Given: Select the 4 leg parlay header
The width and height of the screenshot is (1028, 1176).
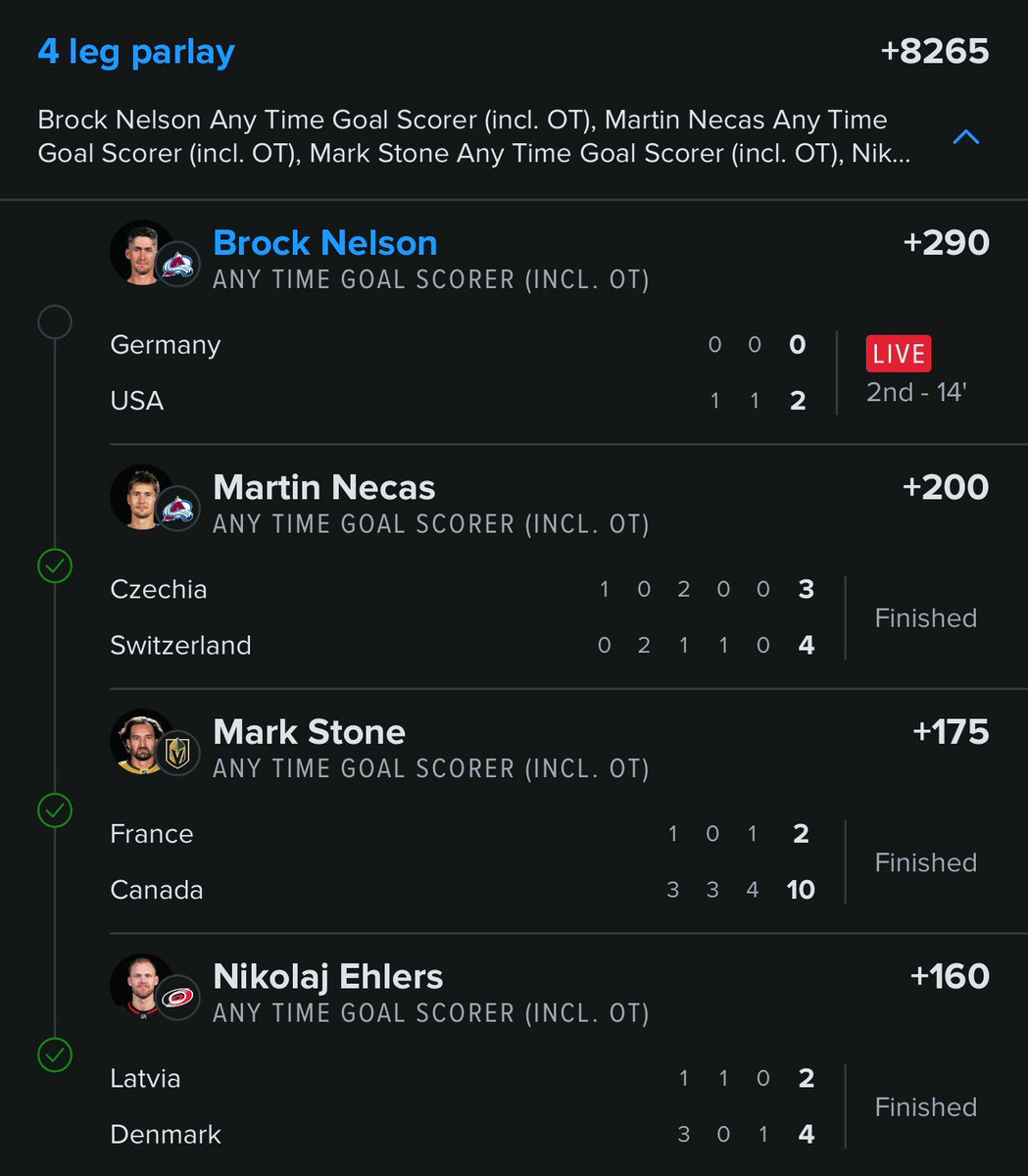Looking at the screenshot, I should point(136,51).
